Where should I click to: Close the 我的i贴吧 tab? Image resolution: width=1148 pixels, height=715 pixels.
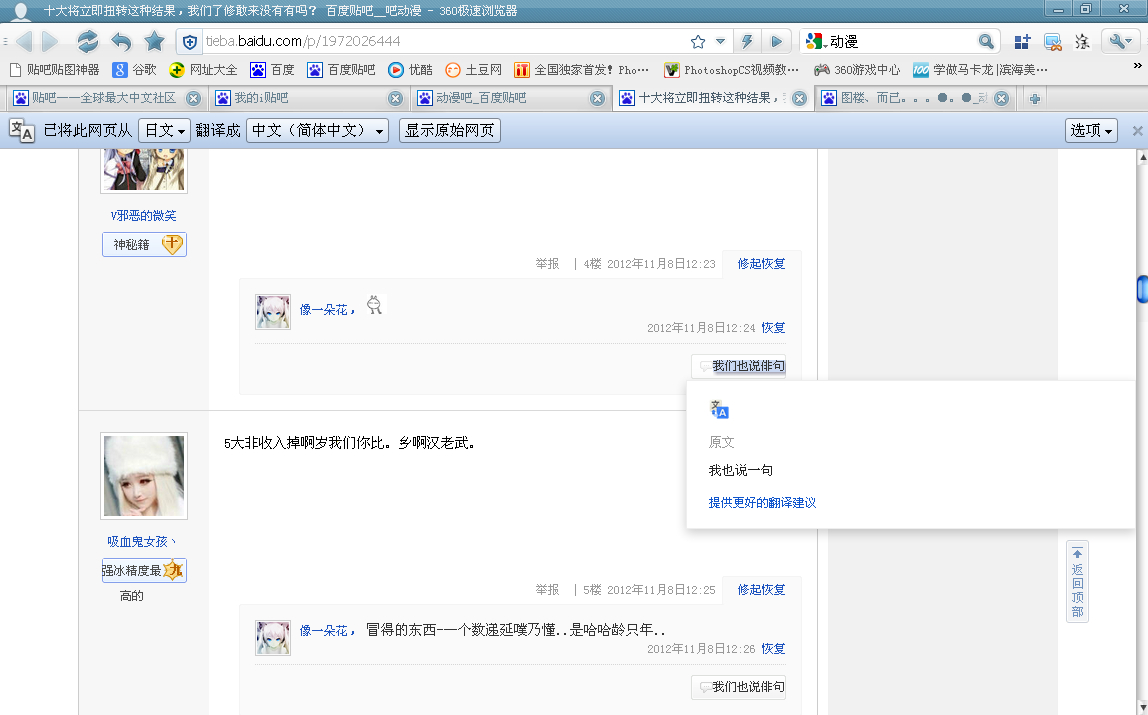click(x=395, y=98)
